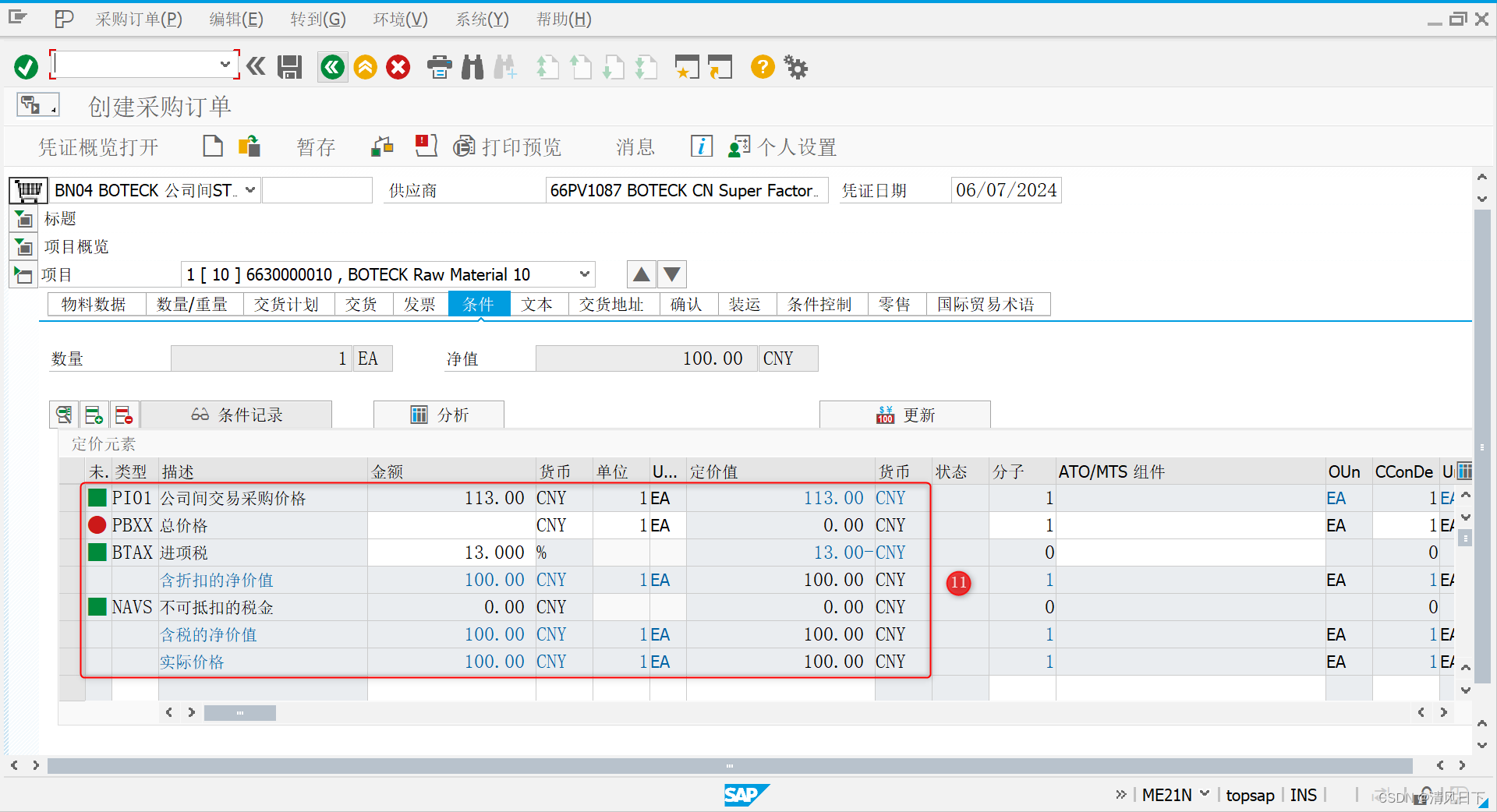Viewport: 1497px width, 812px height.
Task: Click the Delete condition row icon
Action: pos(123,415)
